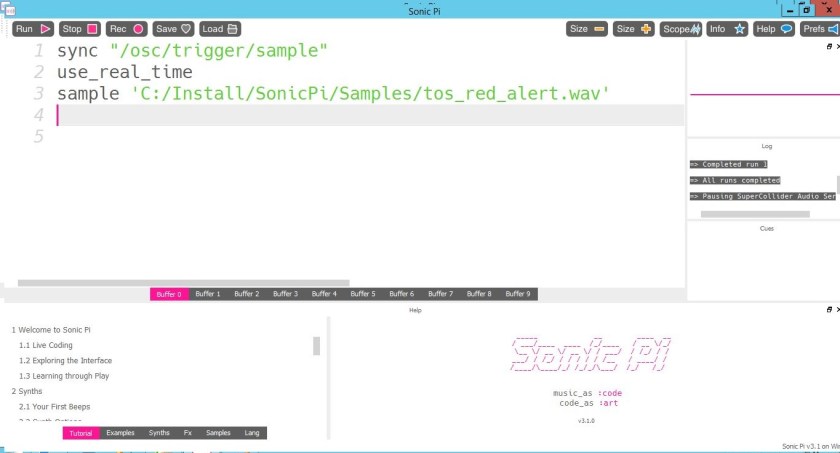Toggle the Info panel

pos(727,29)
